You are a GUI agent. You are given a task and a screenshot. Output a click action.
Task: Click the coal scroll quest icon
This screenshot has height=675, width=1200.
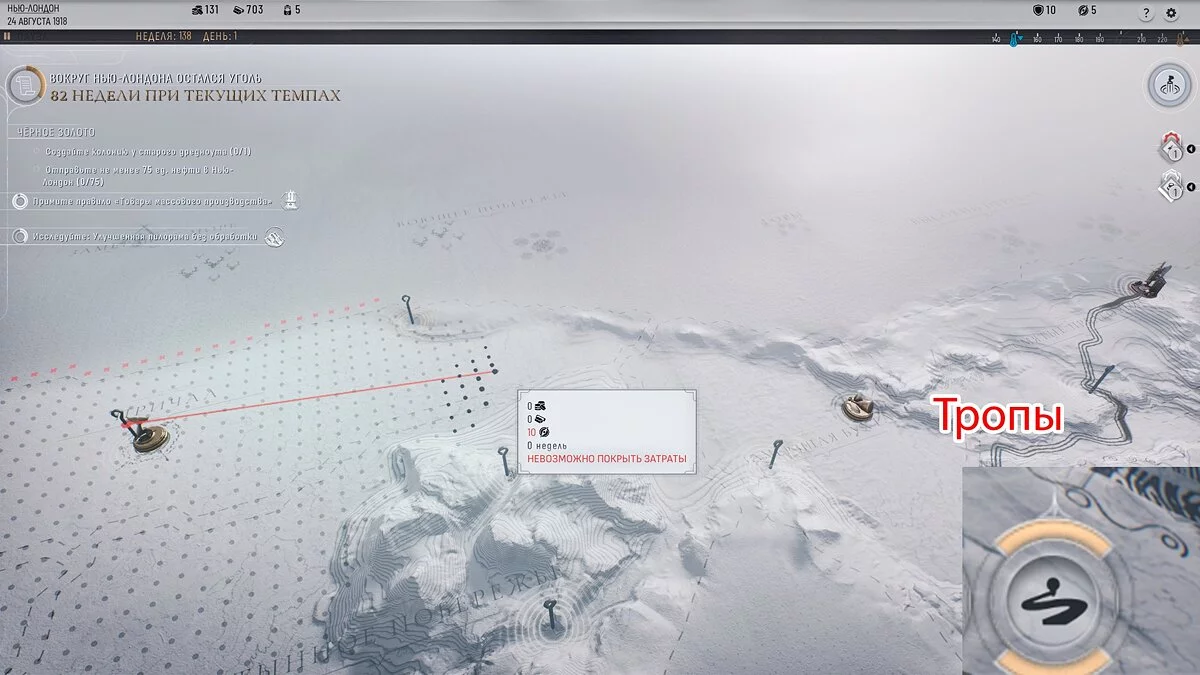(x=24, y=85)
